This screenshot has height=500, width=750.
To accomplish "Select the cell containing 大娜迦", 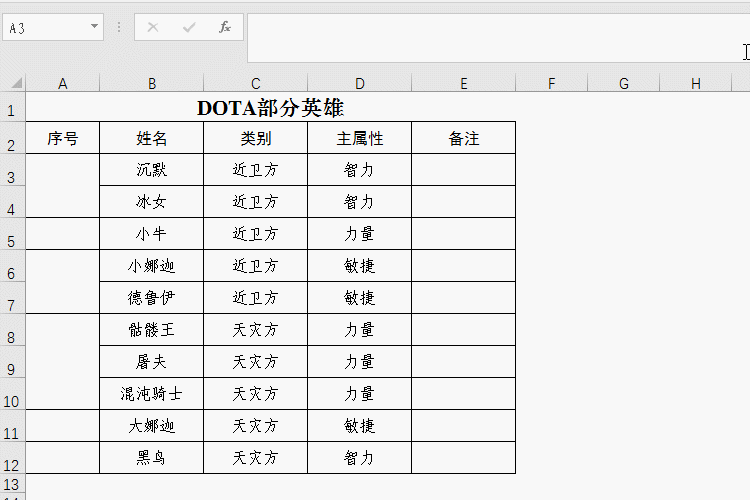I will 152,426.
